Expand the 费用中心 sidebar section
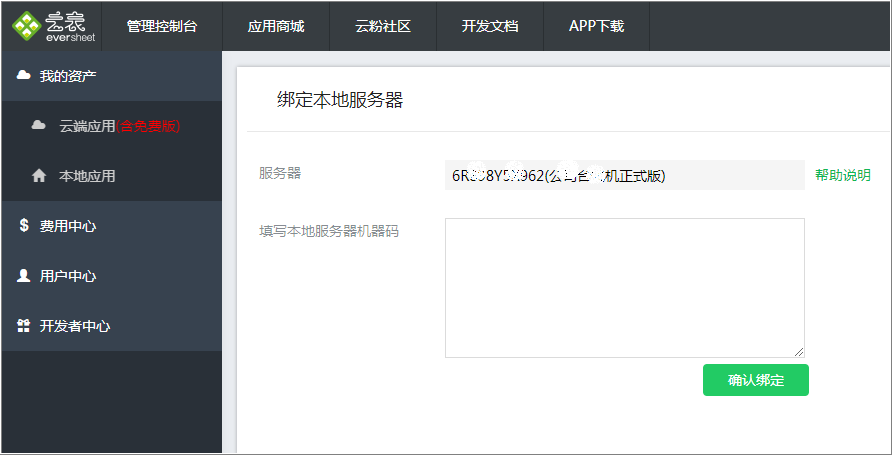The image size is (892, 455). coord(112,226)
